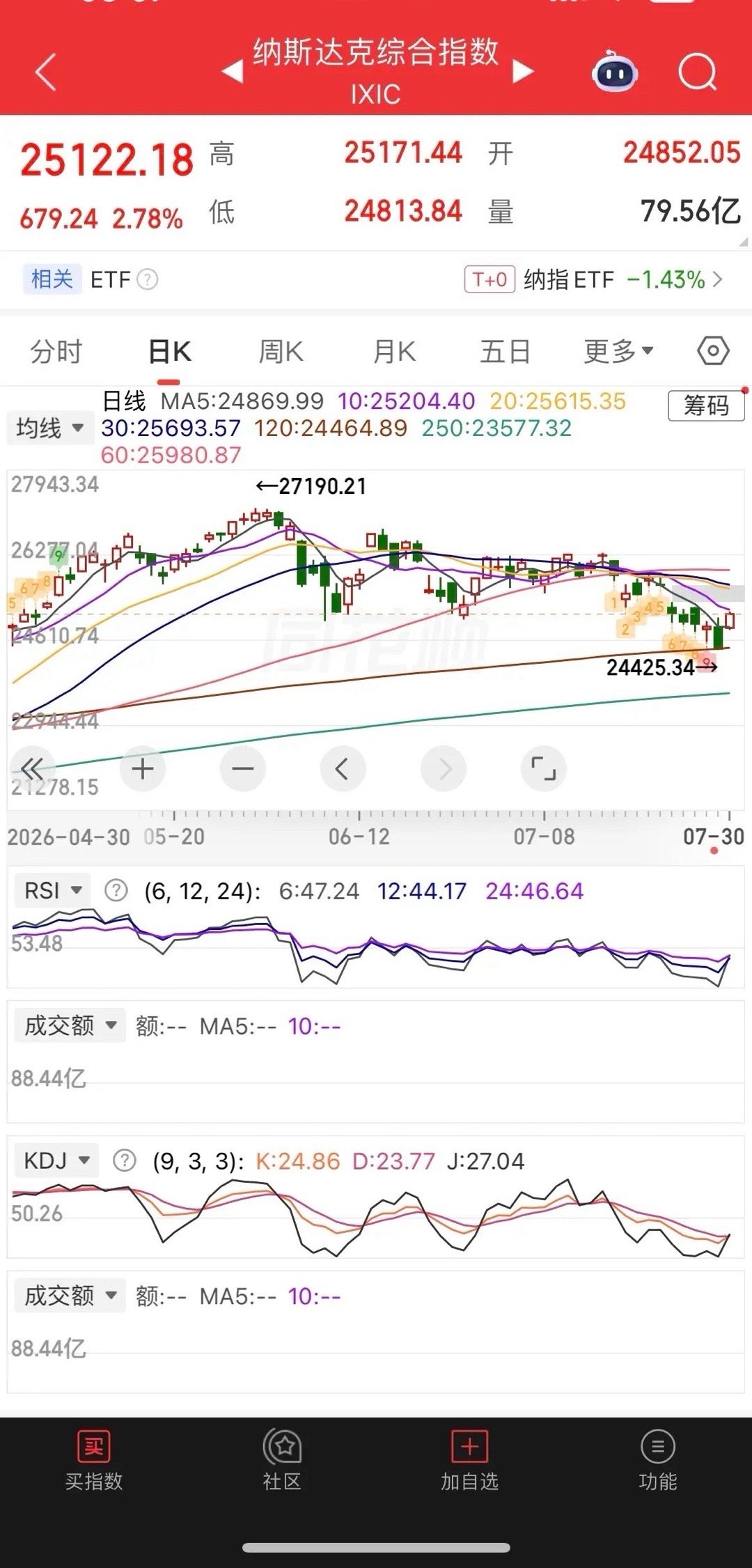Image resolution: width=752 pixels, height=1568 pixels.
Task: Select 分时 intraday tab
Action: pos(56,351)
